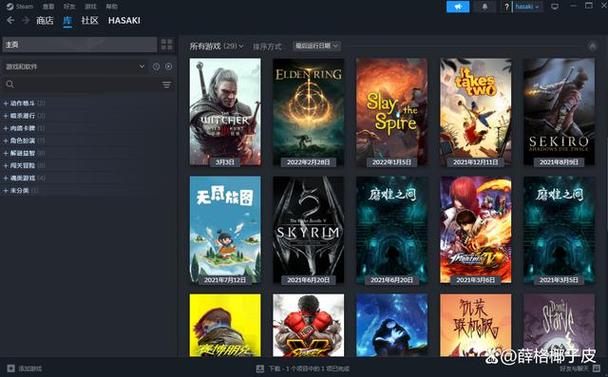Screen dimensions: 608x377
Task: Open the HASAKI profile tab
Action: point(124,20)
